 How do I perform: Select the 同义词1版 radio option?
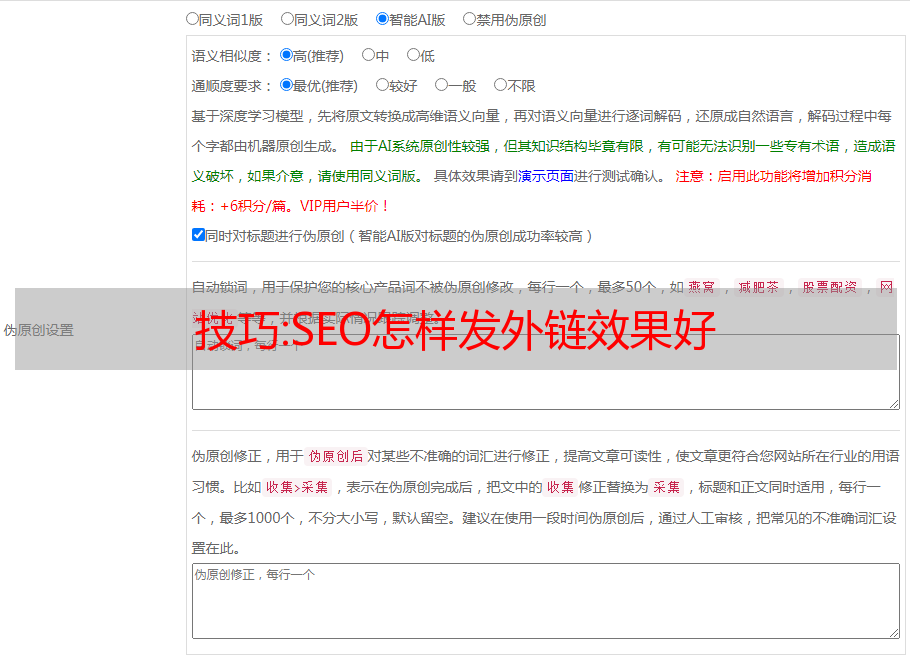[x=192, y=19]
